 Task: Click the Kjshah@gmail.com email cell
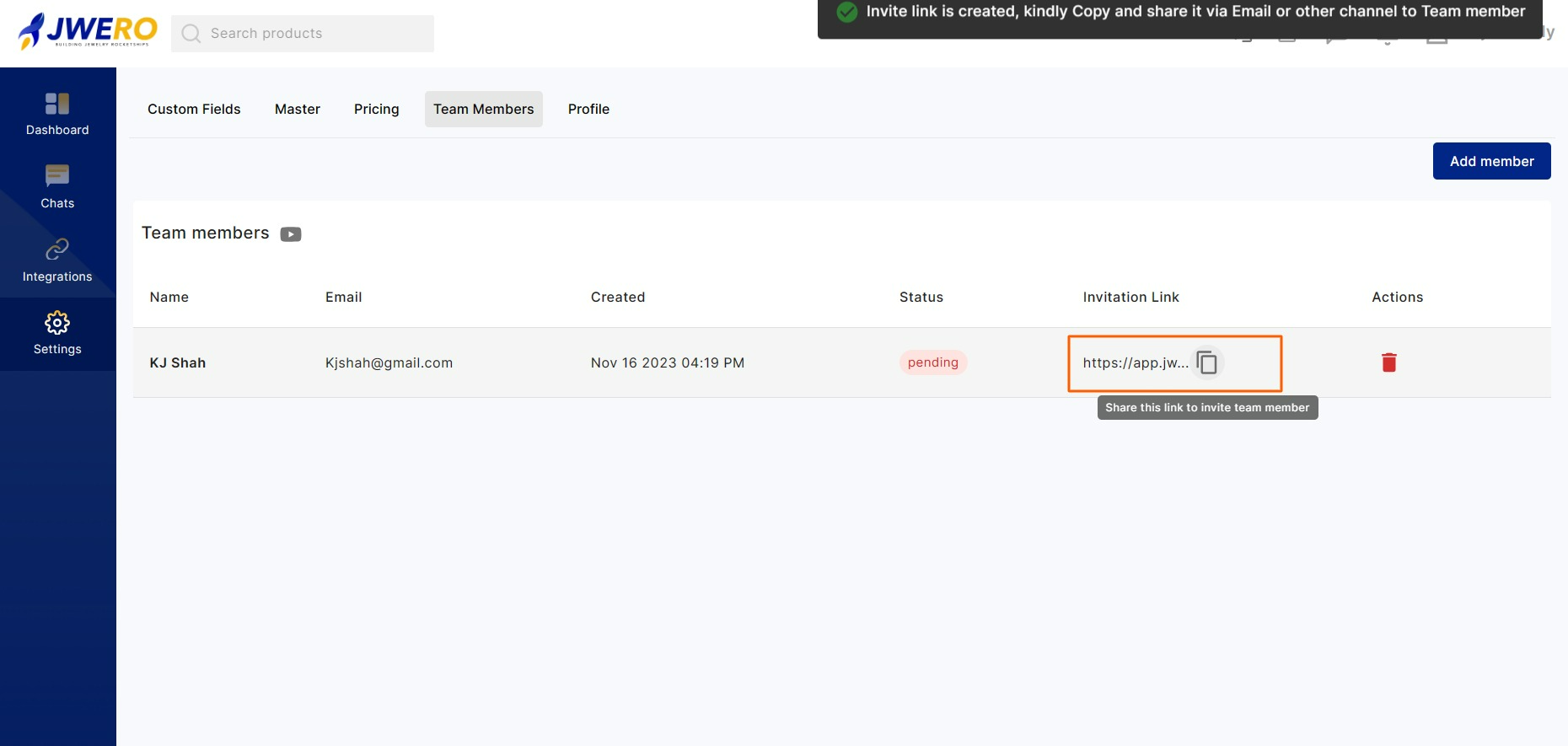click(x=389, y=363)
